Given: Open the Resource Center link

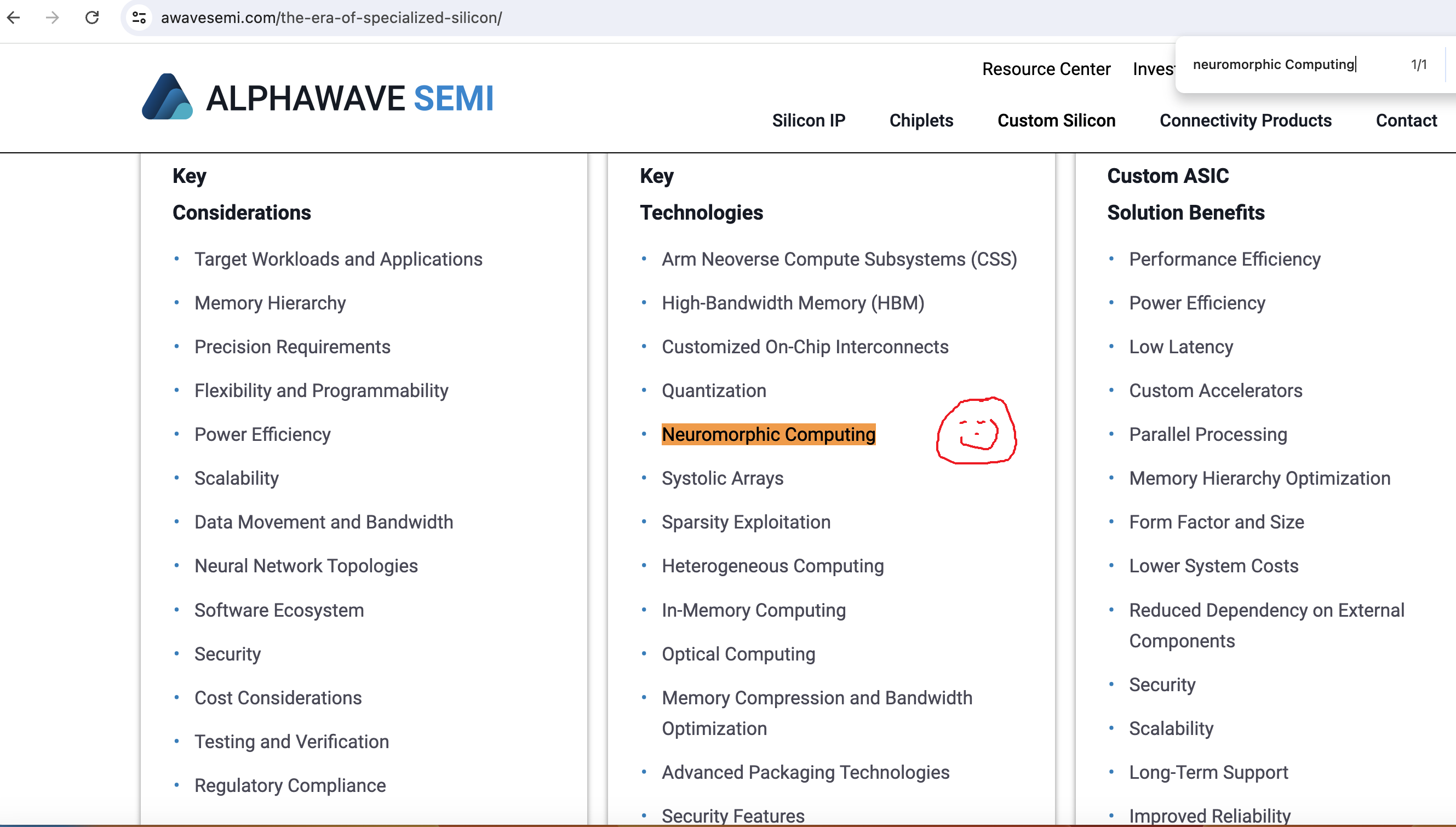Looking at the screenshot, I should (1046, 68).
